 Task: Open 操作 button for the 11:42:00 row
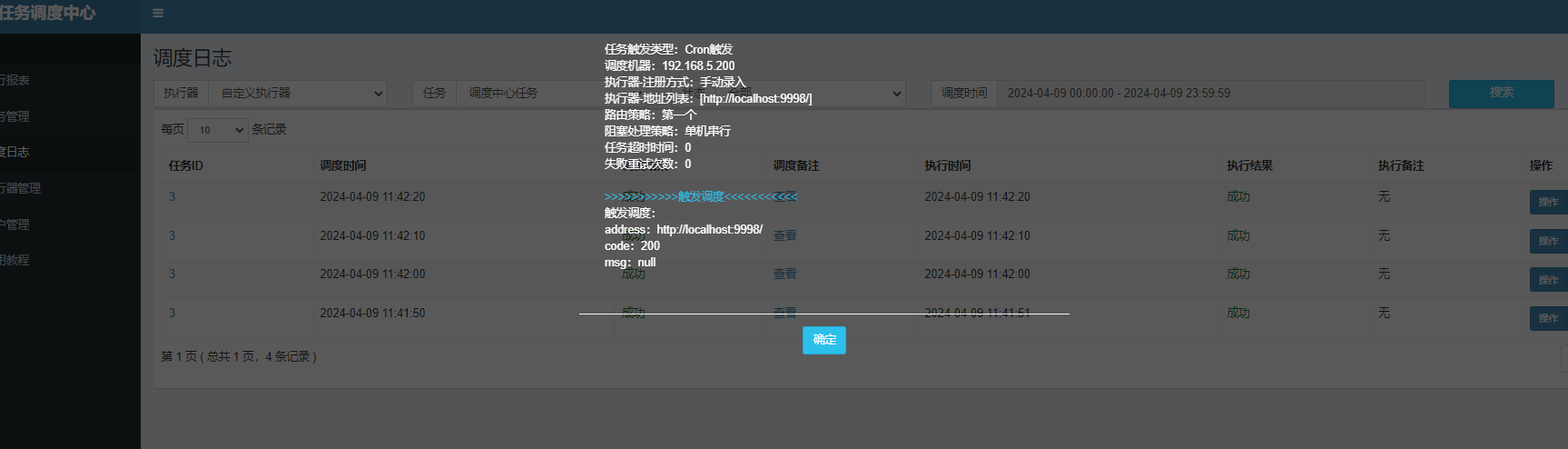[1548, 280]
